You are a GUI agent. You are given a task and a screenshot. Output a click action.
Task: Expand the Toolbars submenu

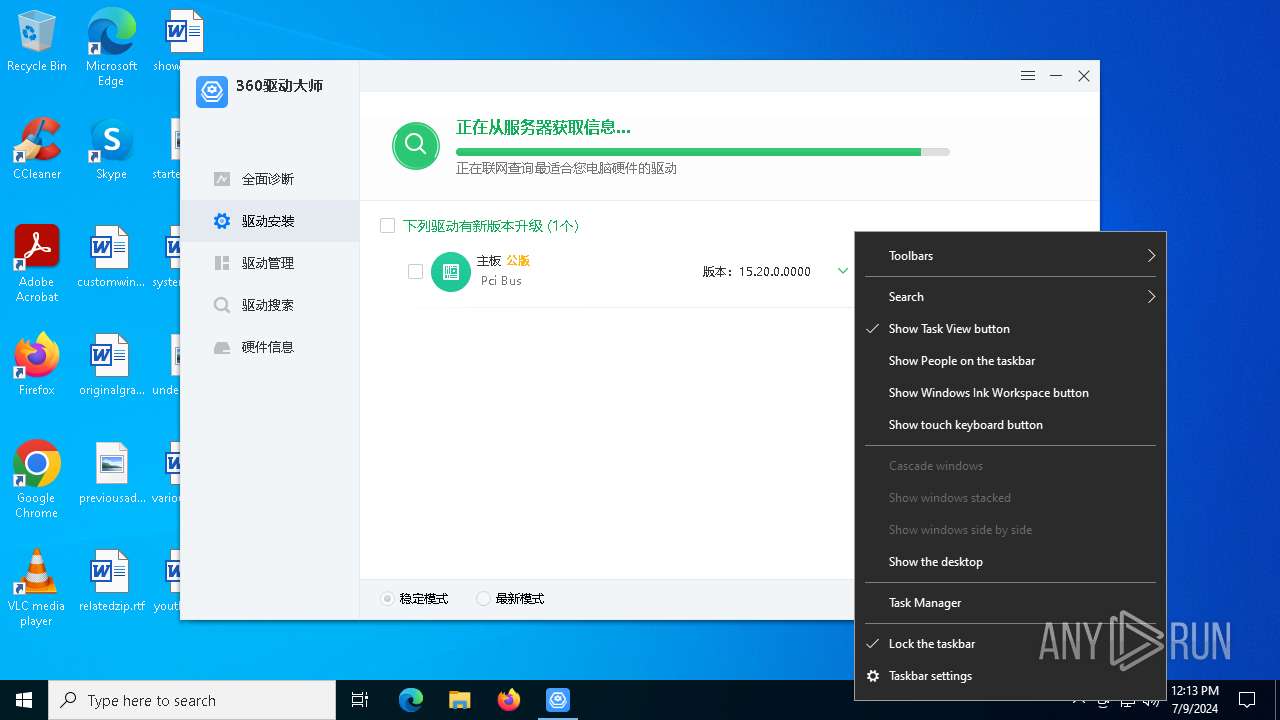coord(1010,256)
